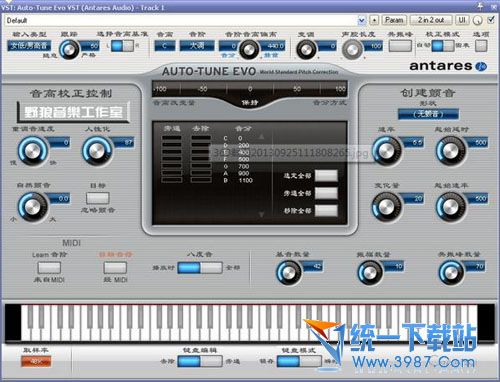Click the variation value field showing 20
The width and height of the screenshot is (500, 382).
tap(414, 199)
